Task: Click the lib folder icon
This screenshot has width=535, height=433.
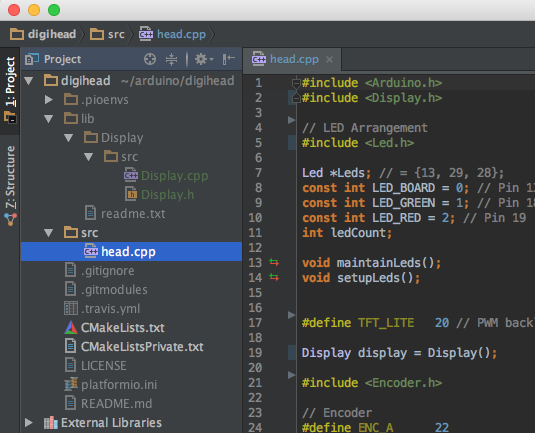Action: coord(71,118)
